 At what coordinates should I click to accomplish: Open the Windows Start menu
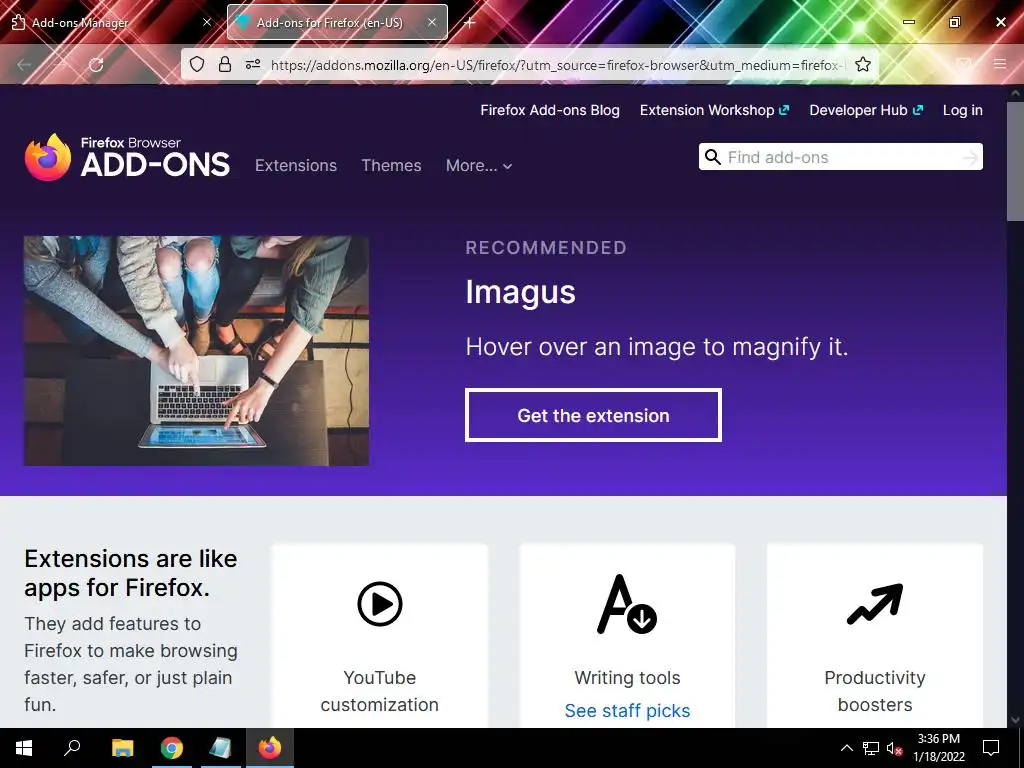point(24,748)
